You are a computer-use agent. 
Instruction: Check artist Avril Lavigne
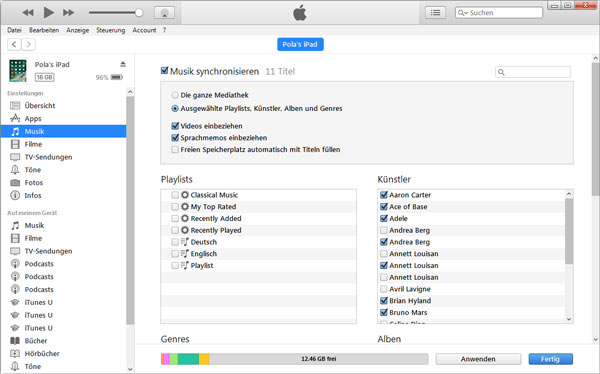[384, 289]
